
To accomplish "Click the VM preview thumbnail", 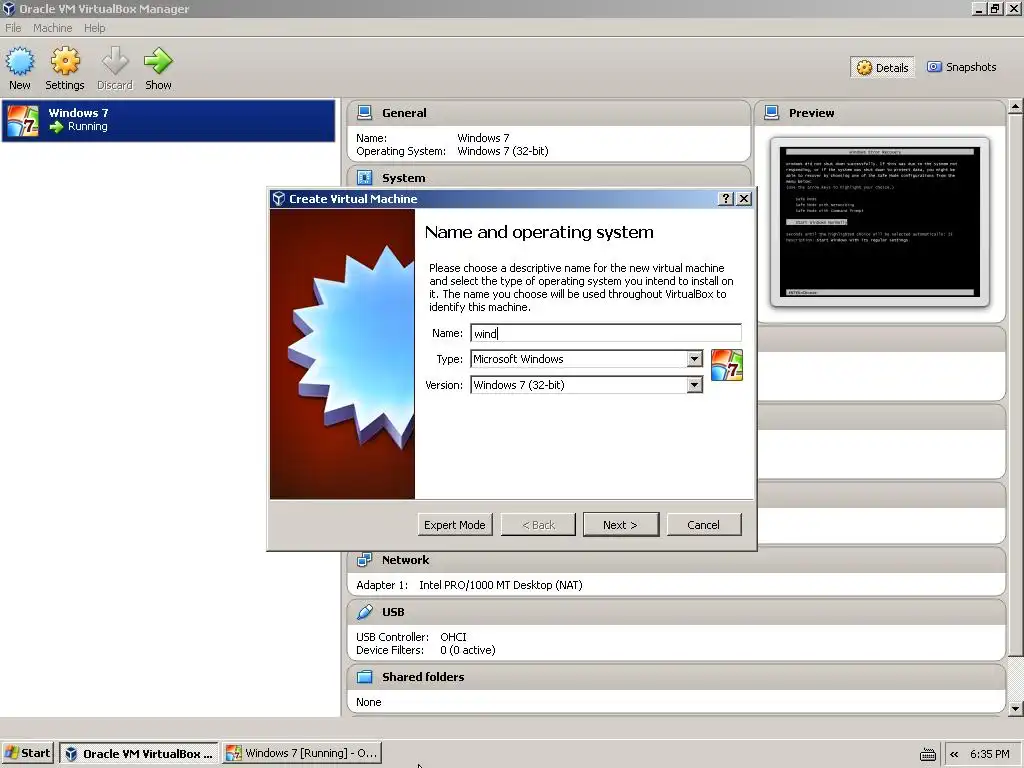I will point(880,222).
